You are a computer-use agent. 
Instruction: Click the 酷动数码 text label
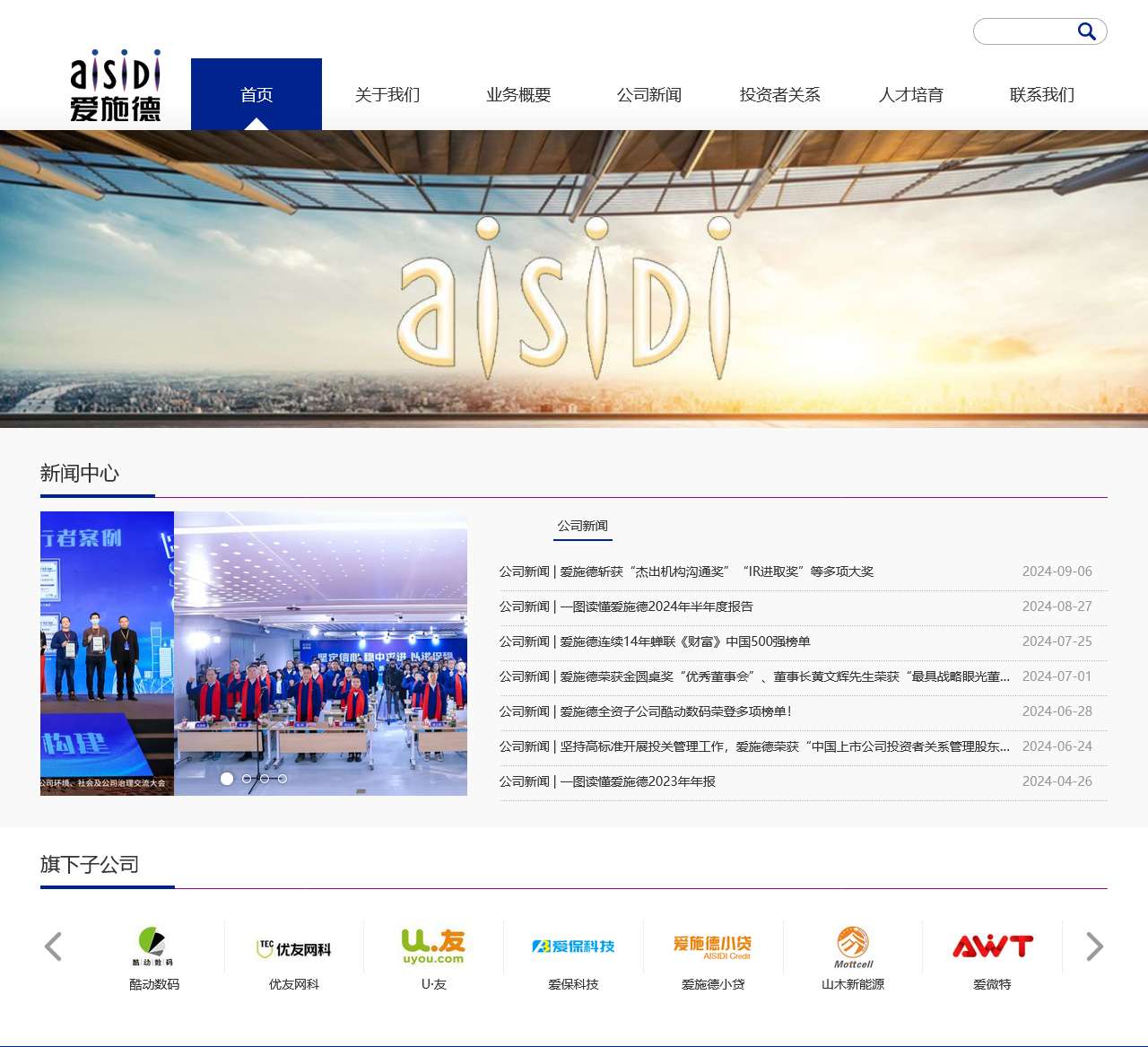coord(154,984)
